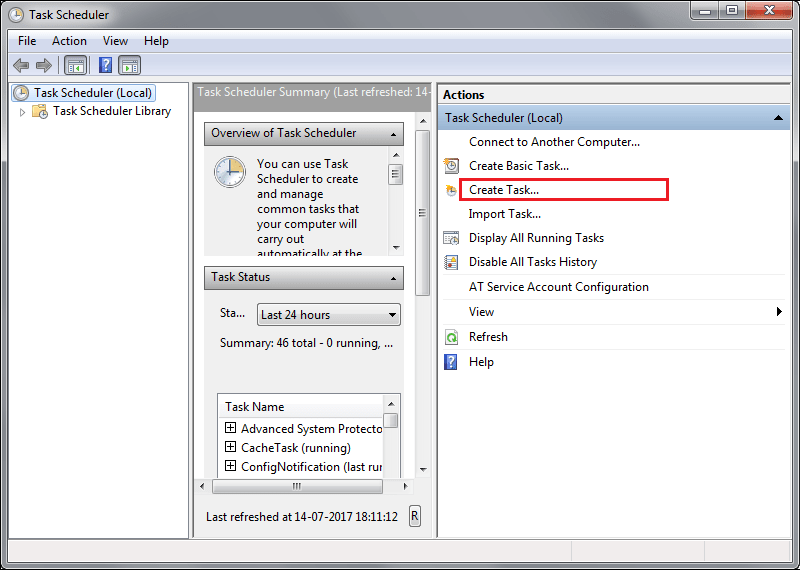
Task: Click the right arrow of horizontal scrollbar
Action: pyautogui.click(x=405, y=486)
